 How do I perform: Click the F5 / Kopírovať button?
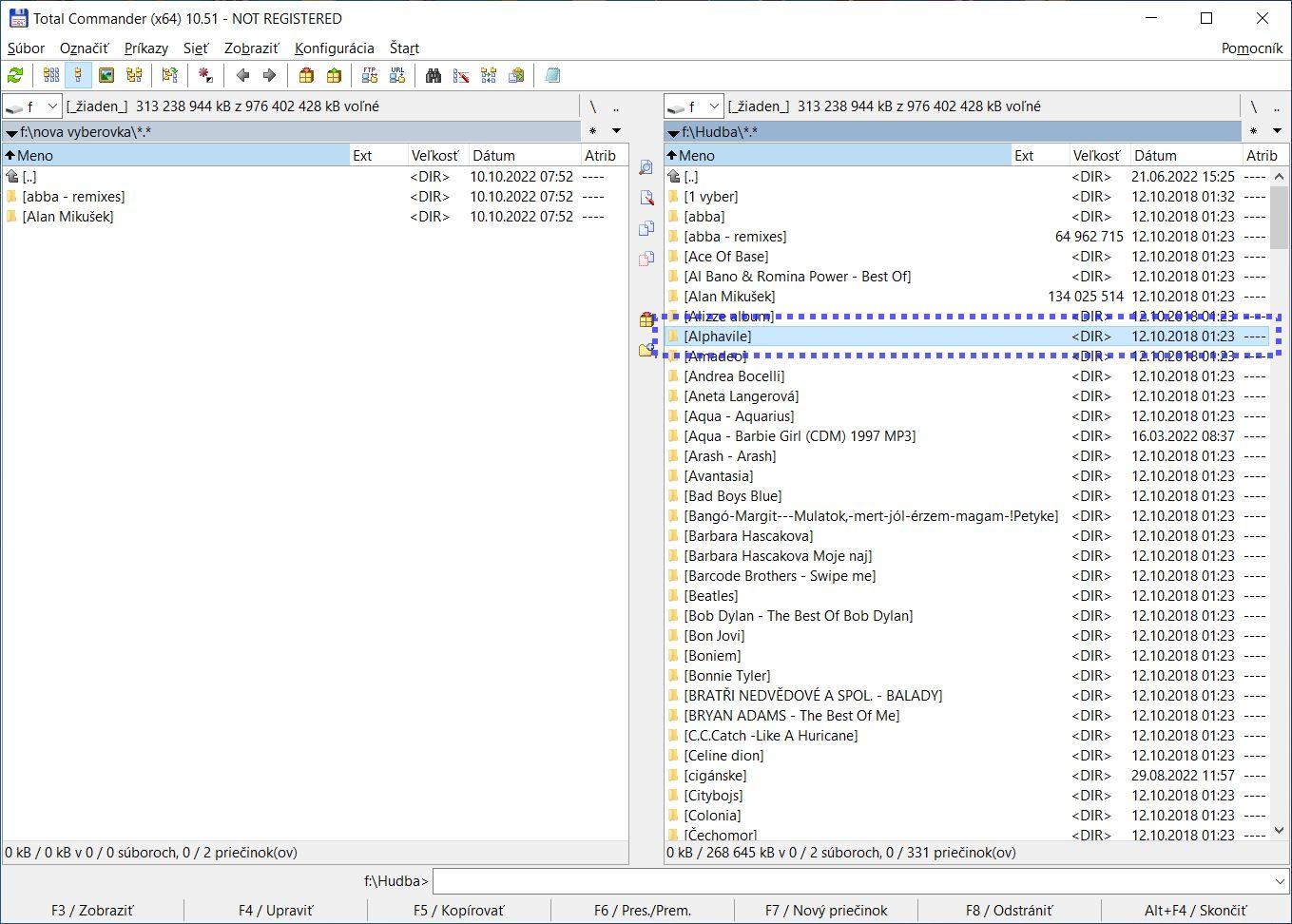pyautogui.click(x=459, y=910)
